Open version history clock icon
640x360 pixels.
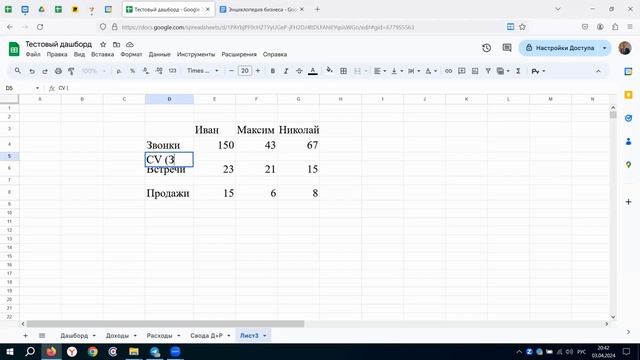[486, 48]
